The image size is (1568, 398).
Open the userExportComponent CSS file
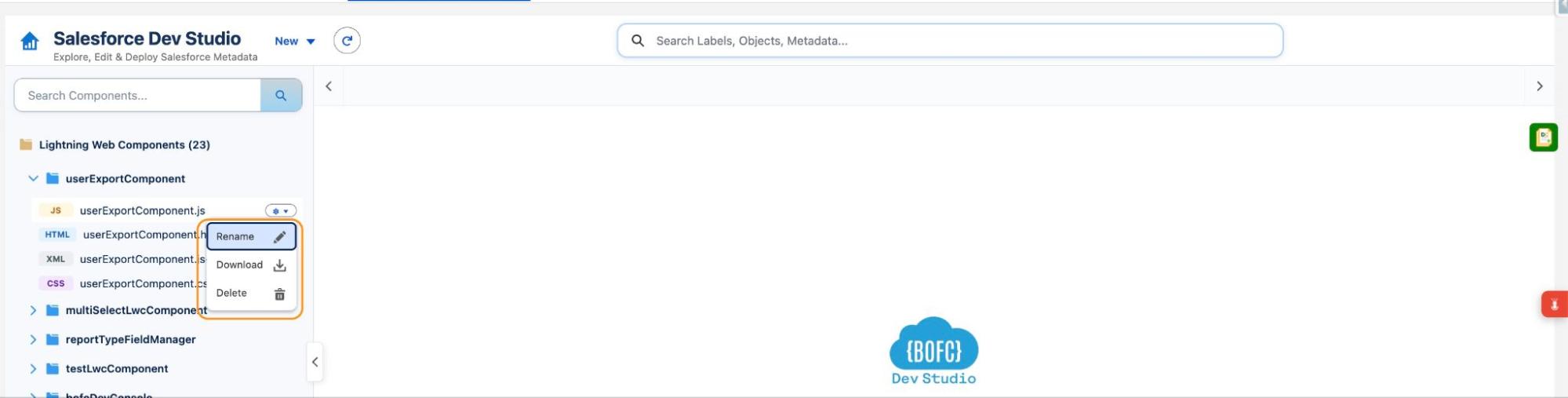143,283
